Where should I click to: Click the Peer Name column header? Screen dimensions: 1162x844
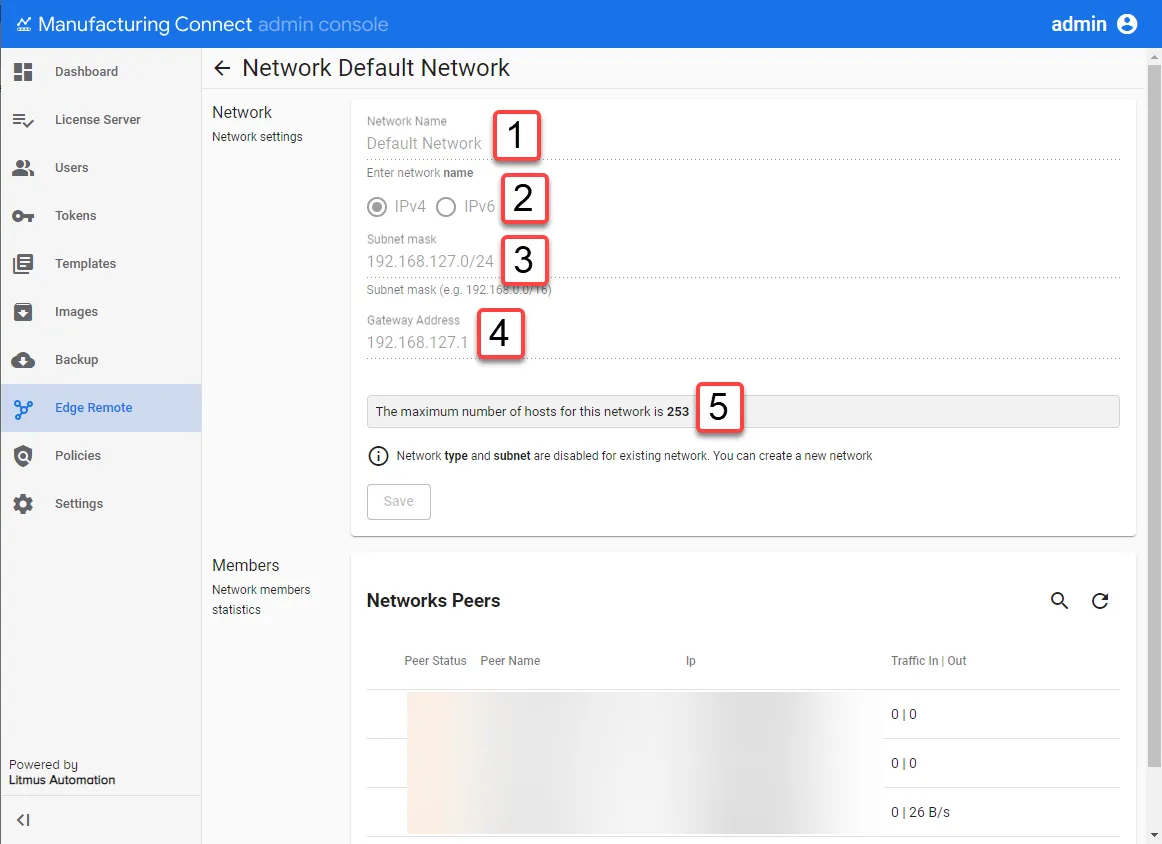(510, 661)
